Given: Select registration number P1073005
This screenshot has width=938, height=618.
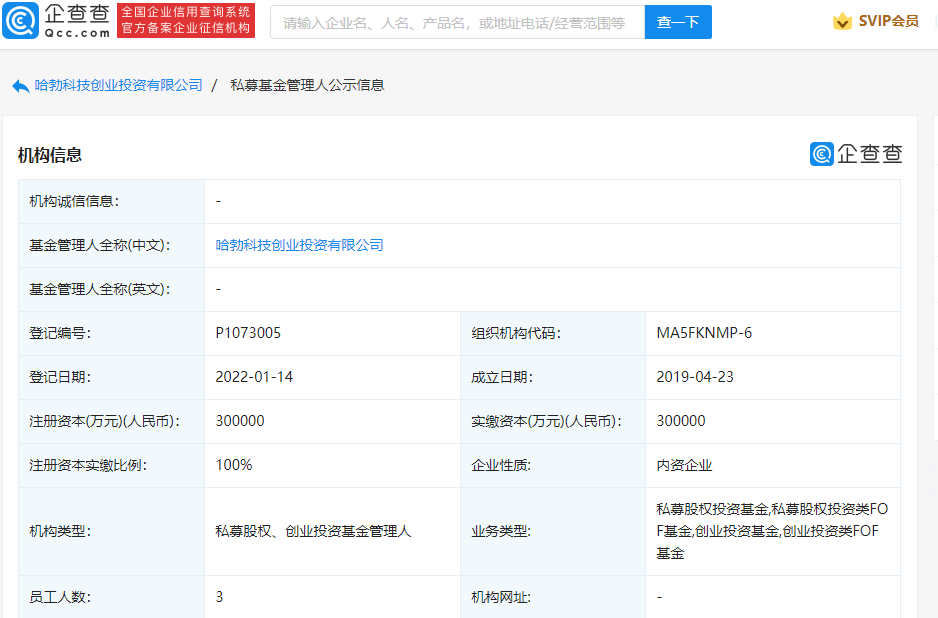Looking at the screenshot, I should pos(248,333).
